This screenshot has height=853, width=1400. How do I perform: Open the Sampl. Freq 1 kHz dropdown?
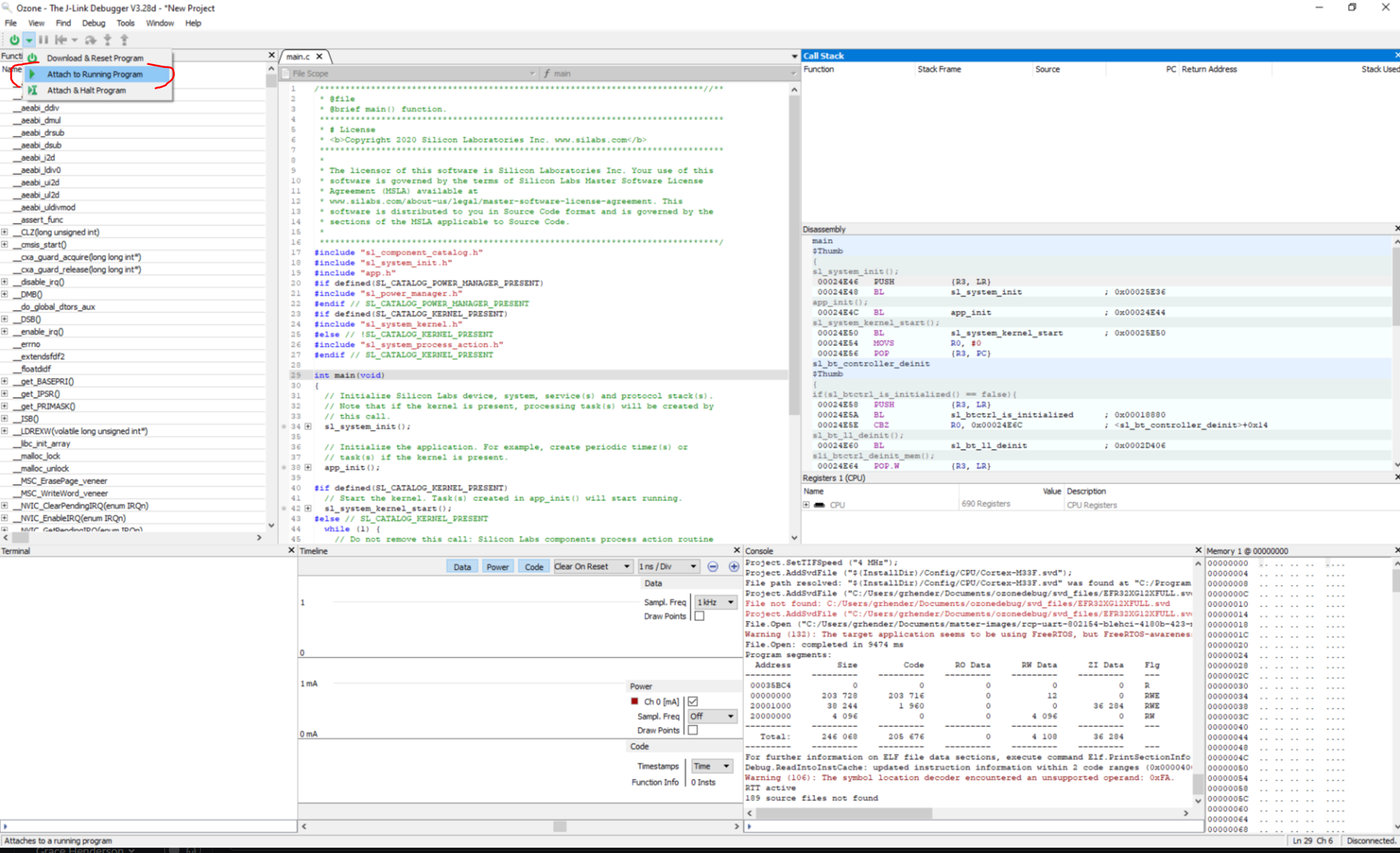(x=715, y=602)
